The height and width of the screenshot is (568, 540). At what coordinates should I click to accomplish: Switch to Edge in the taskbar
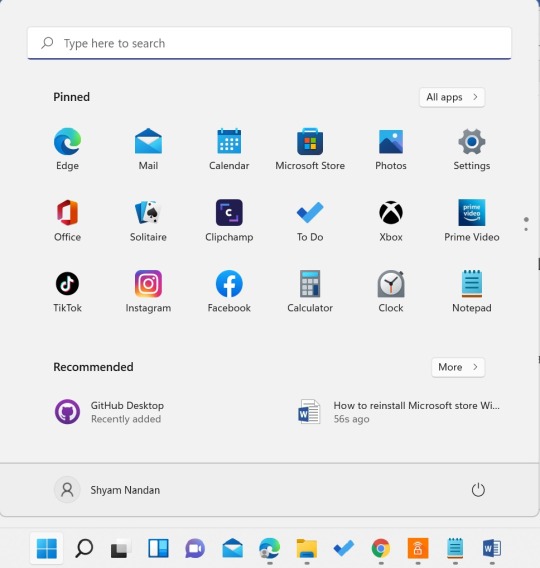[269, 548]
